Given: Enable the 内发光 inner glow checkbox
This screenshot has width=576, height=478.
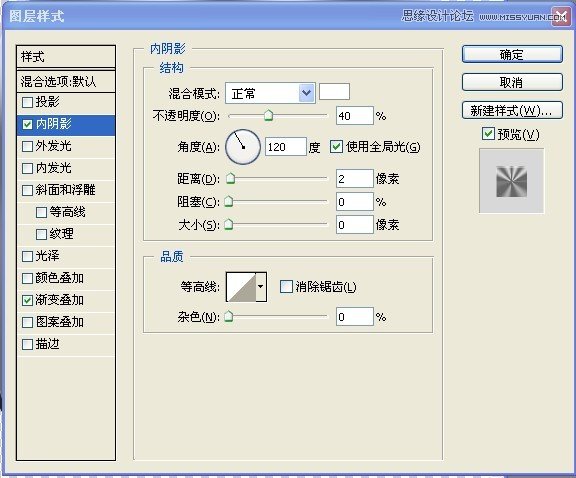Looking at the screenshot, I should pos(27,168).
